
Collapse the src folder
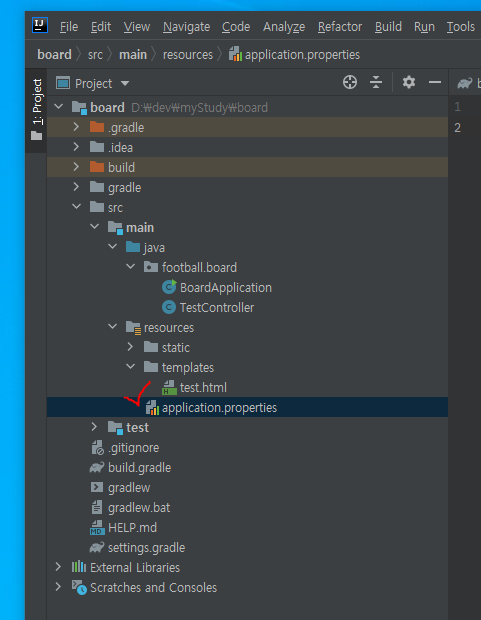[76, 207]
